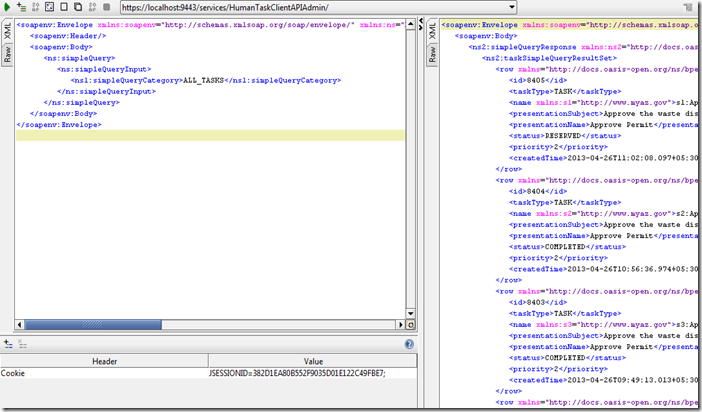Click the taskType TASK line under id 8405

[565, 91]
